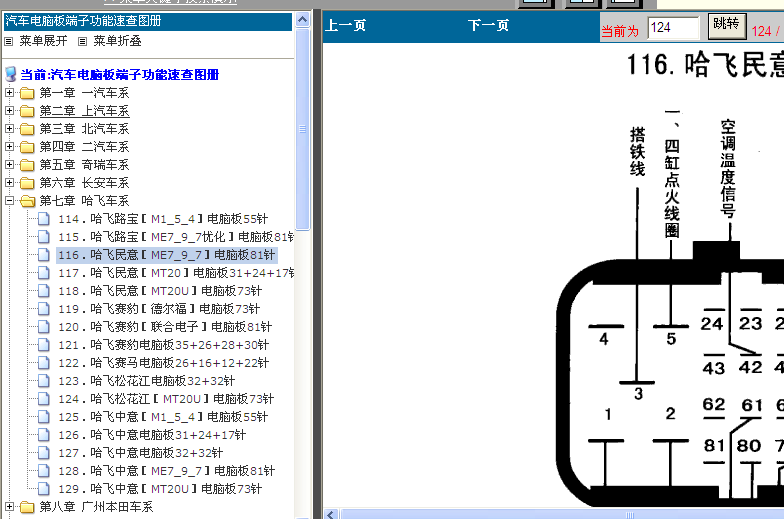Click page icon of item 129 哈飞中意

[x=44, y=488]
